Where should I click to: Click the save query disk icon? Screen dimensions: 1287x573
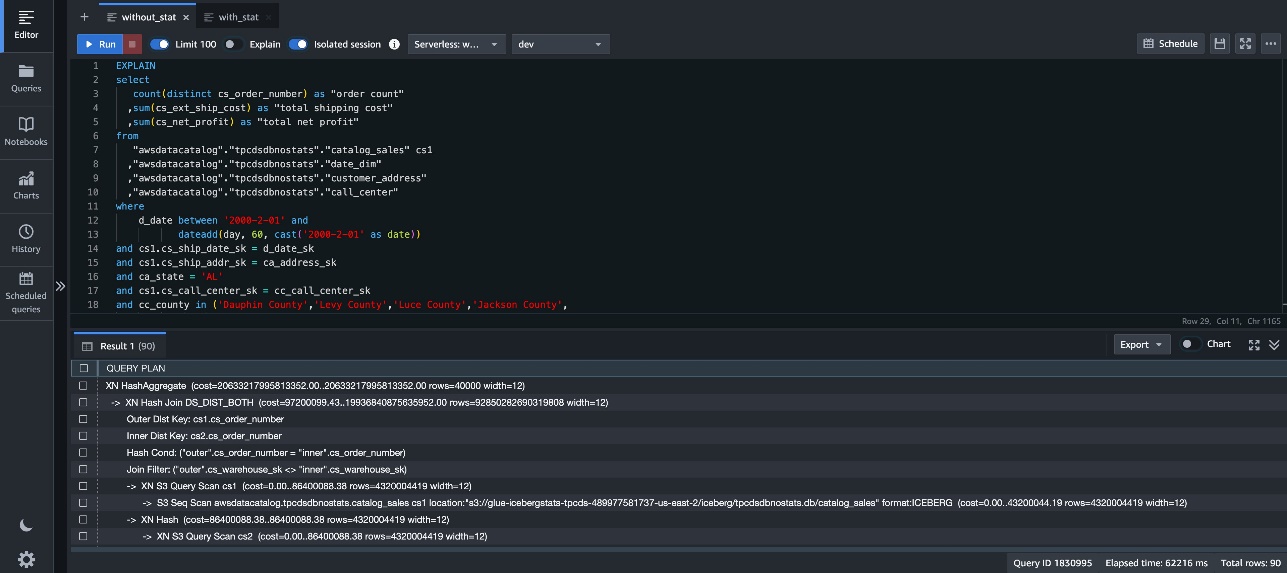coord(1219,44)
